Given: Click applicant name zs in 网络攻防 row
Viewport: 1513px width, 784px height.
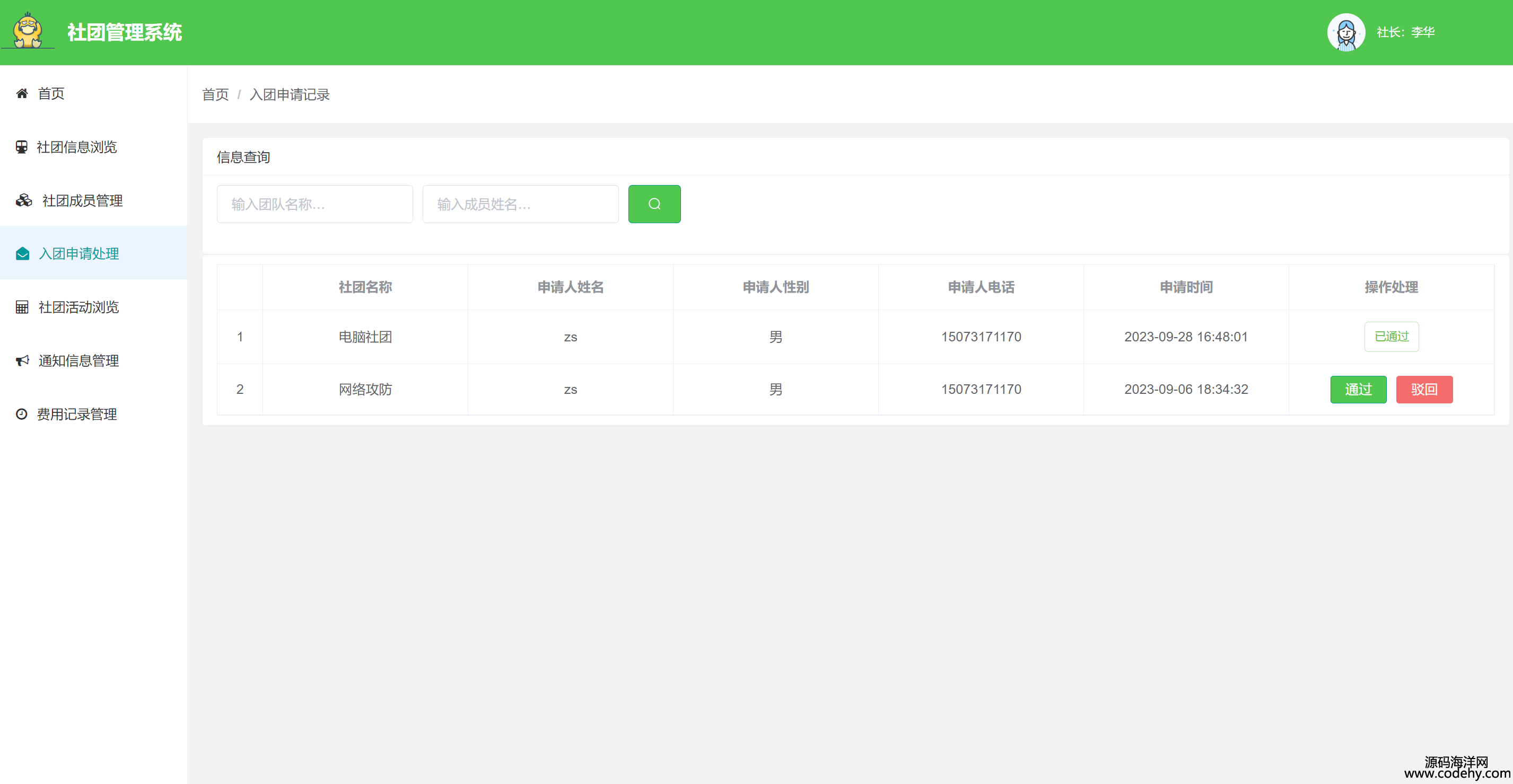Looking at the screenshot, I should [x=570, y=390].
